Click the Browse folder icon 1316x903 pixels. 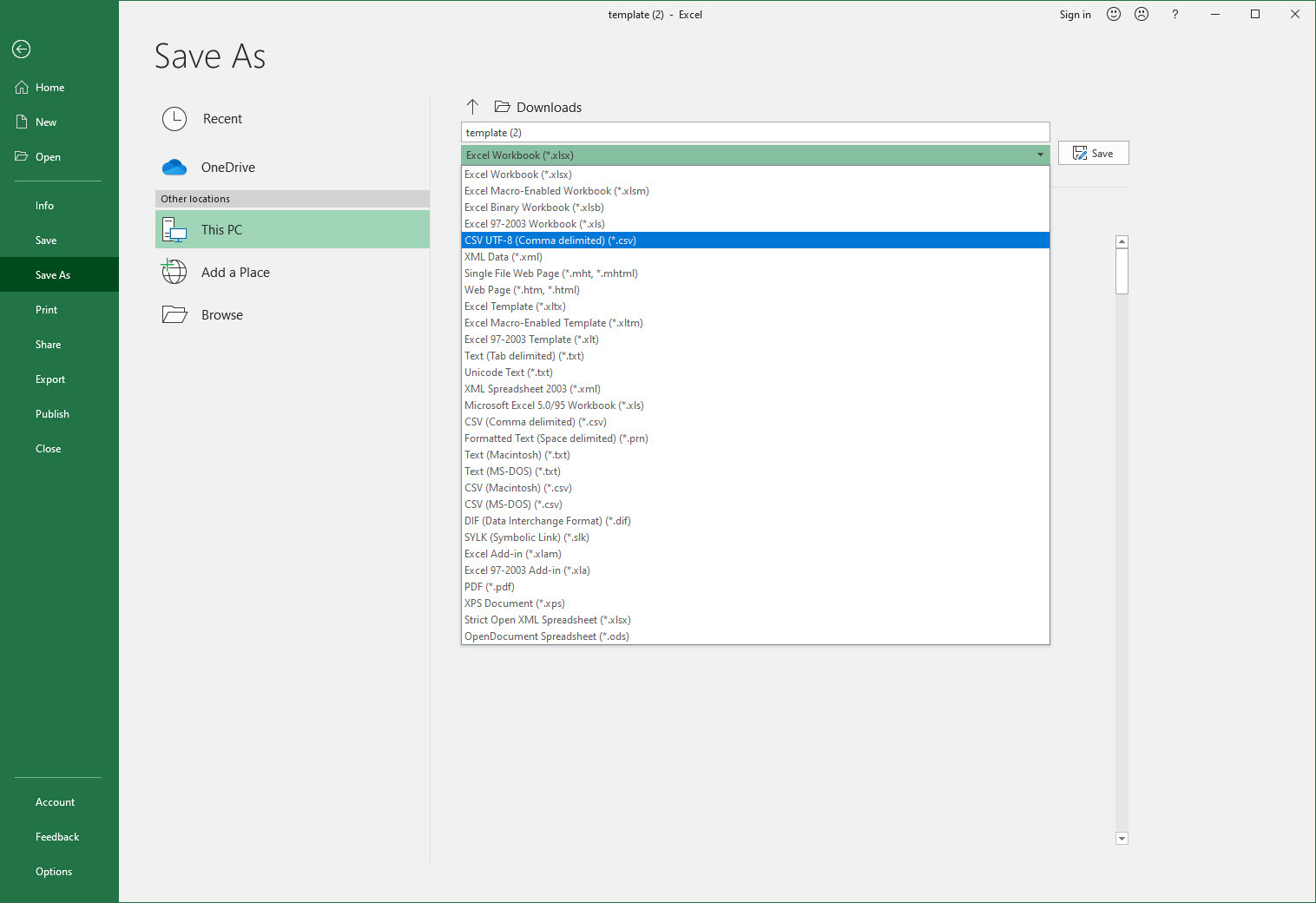[x=174, y=314]
